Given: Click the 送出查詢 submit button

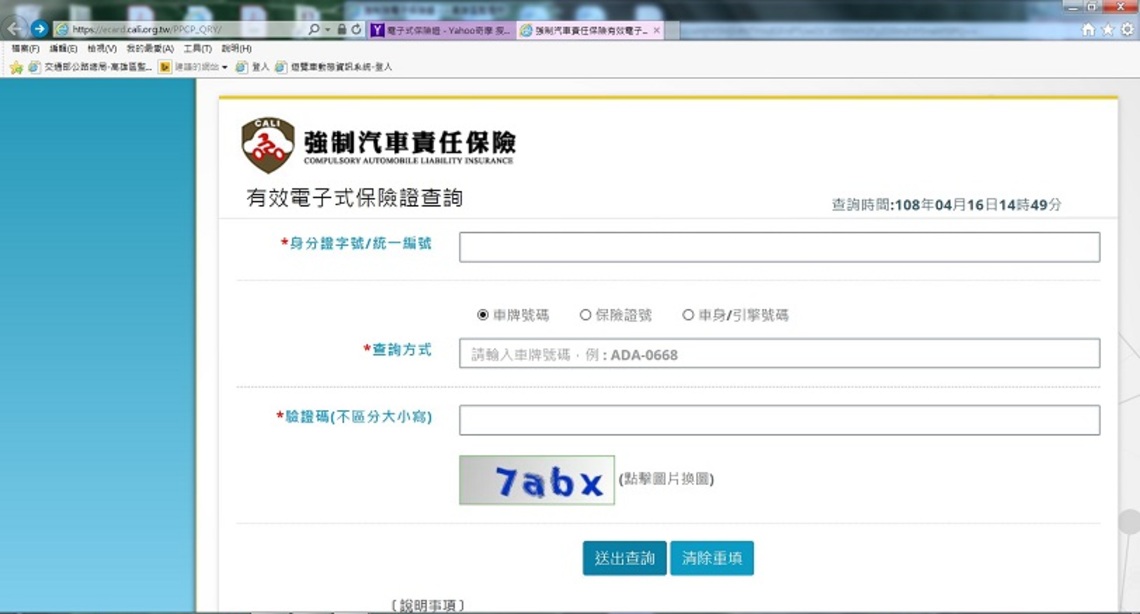Looking at the screenshot, I should [625, 558].
